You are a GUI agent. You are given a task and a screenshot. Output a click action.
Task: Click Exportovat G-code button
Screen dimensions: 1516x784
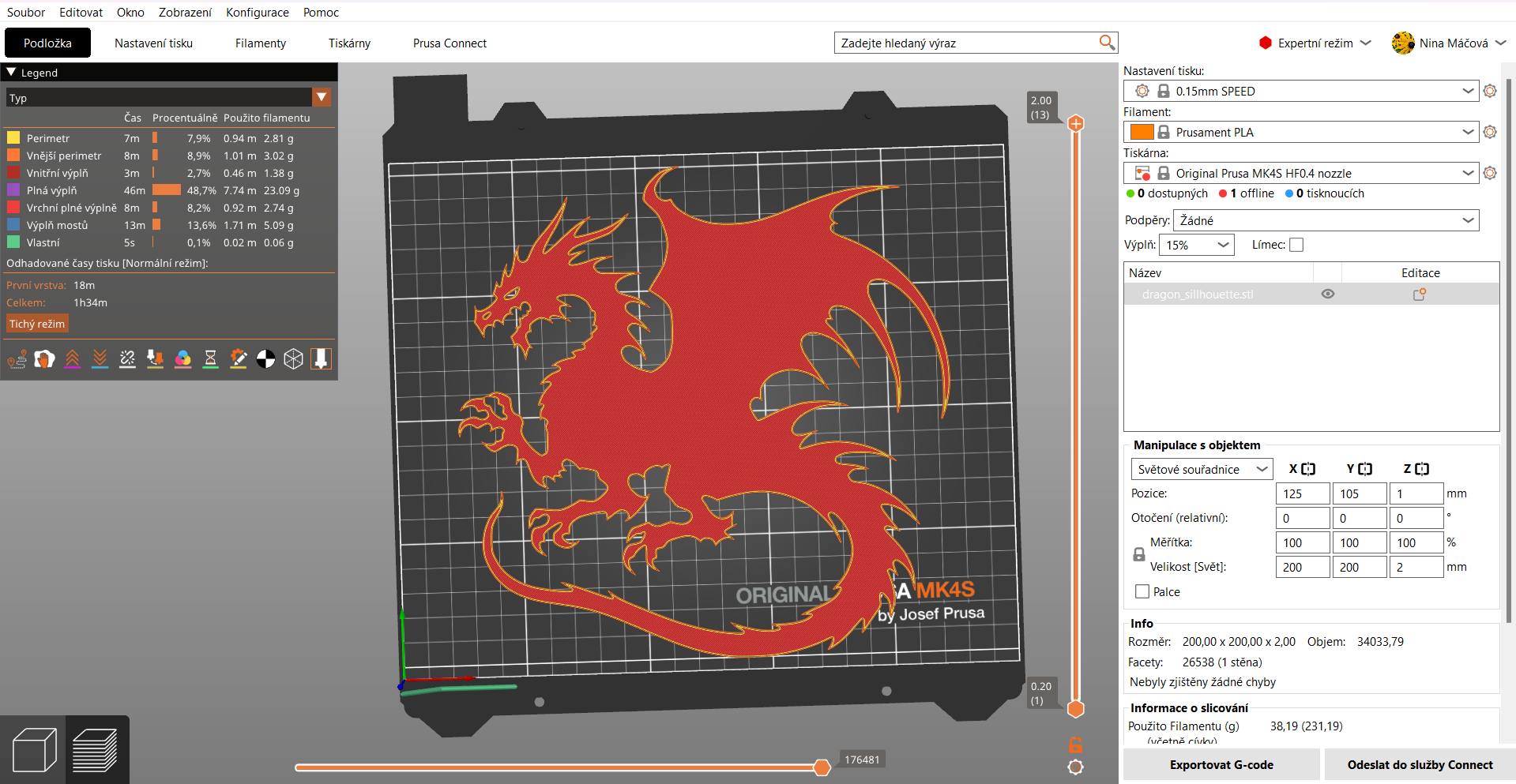pos(1221,764)
